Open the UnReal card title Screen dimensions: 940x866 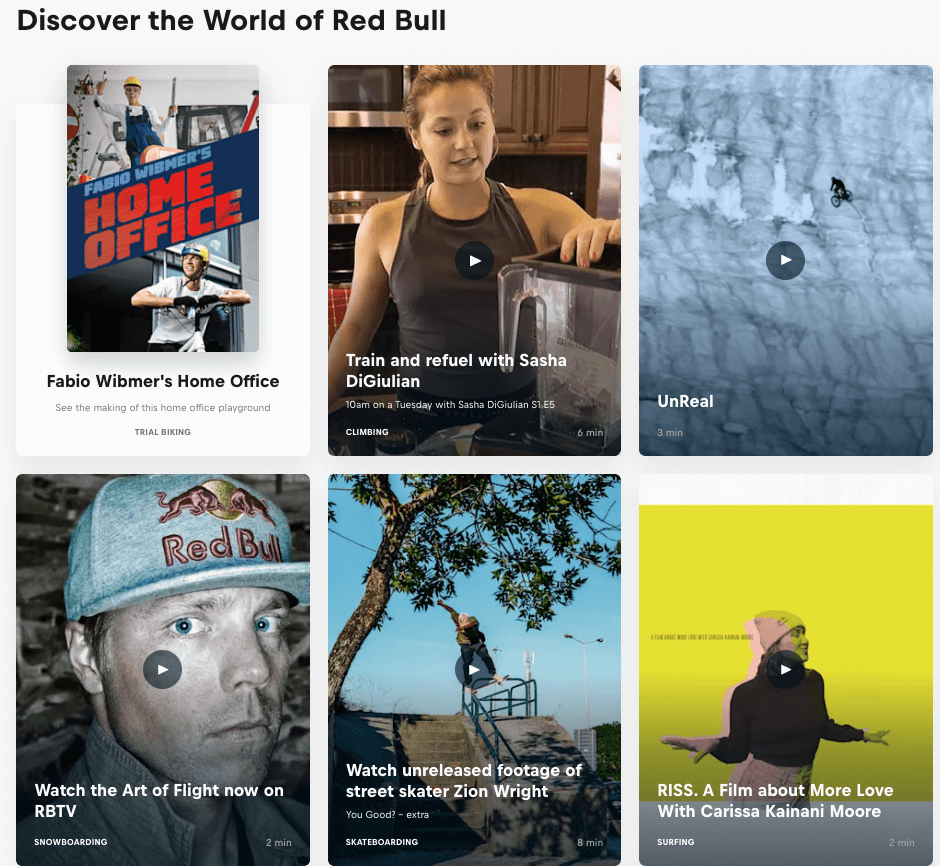coord(685,402)
